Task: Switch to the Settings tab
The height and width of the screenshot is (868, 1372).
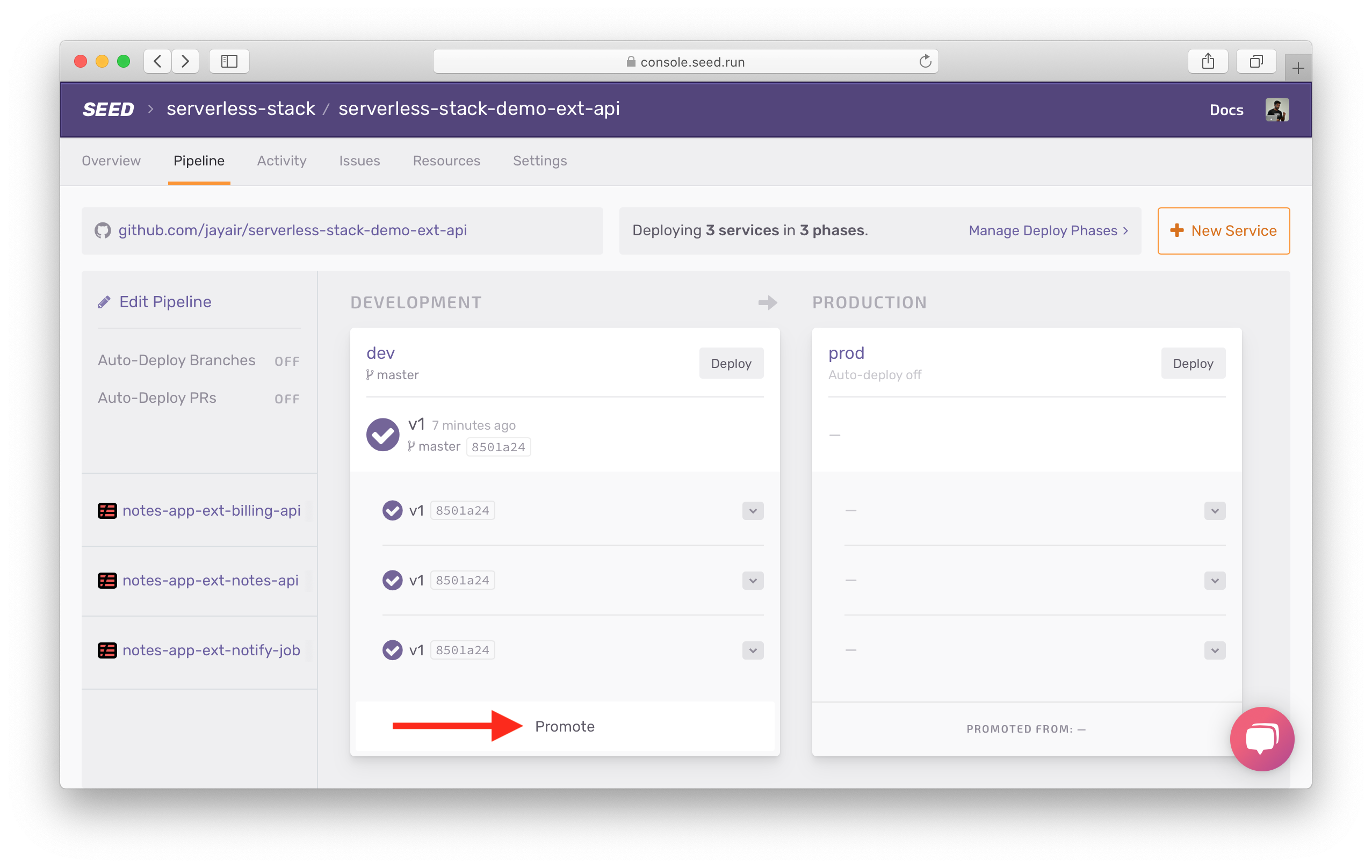Action: click(540, 160)
